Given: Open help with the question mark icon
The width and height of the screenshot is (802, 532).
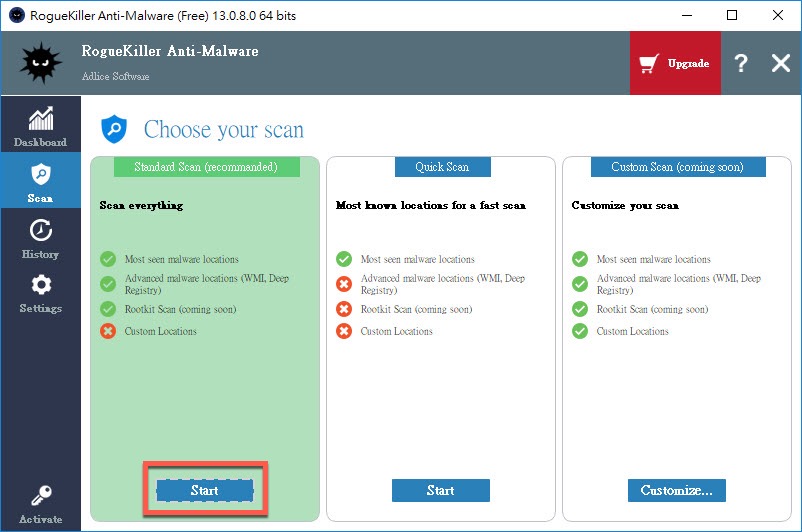Looking at the screenshot, I should (x=741, y=63).
